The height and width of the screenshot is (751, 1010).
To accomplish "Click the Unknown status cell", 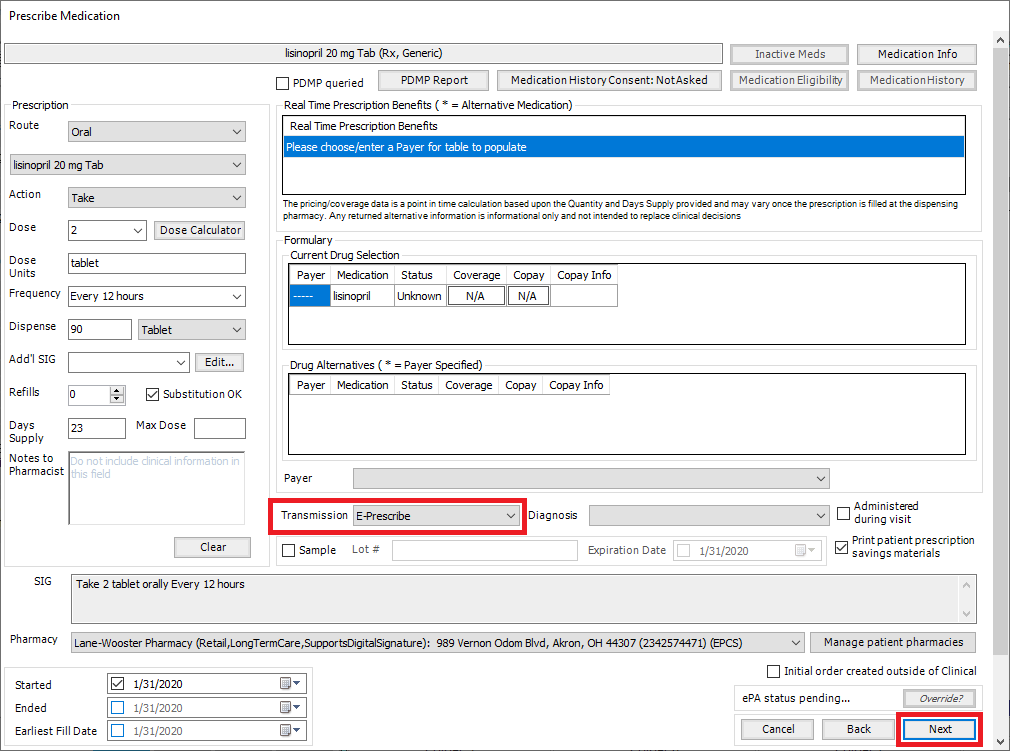I will point(420,296).
